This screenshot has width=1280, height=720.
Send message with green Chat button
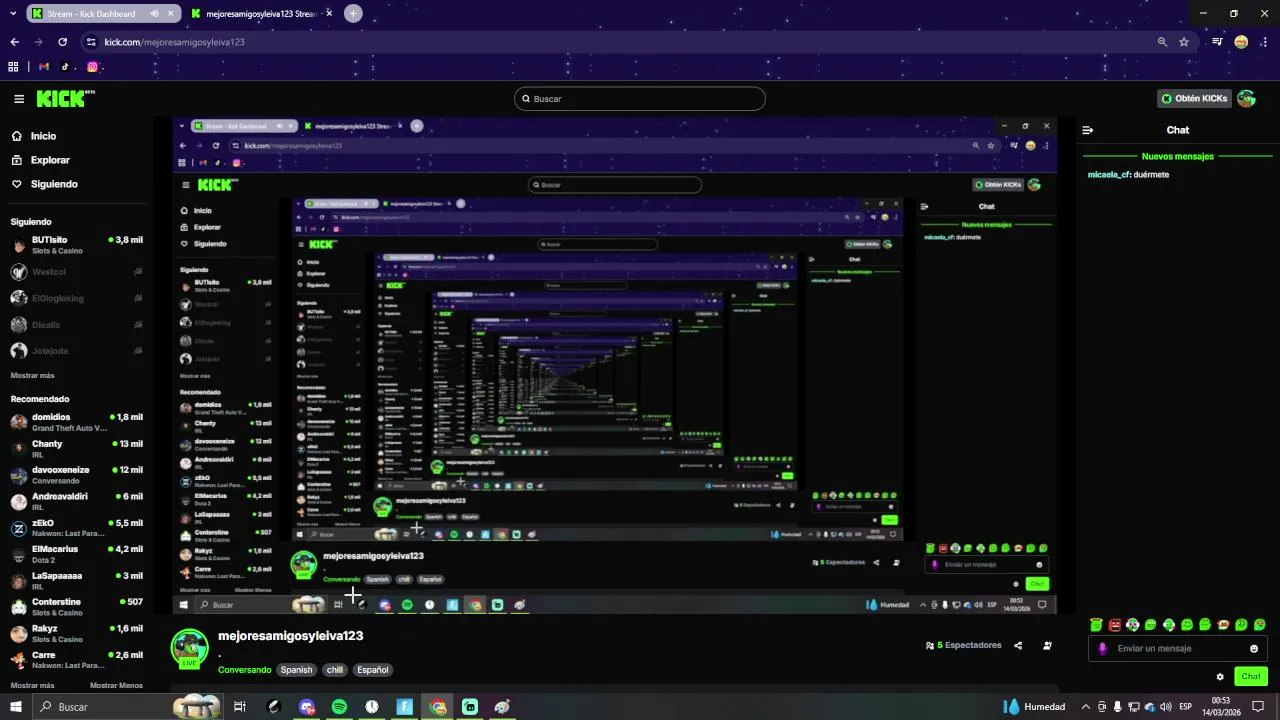pos(1251,677)
